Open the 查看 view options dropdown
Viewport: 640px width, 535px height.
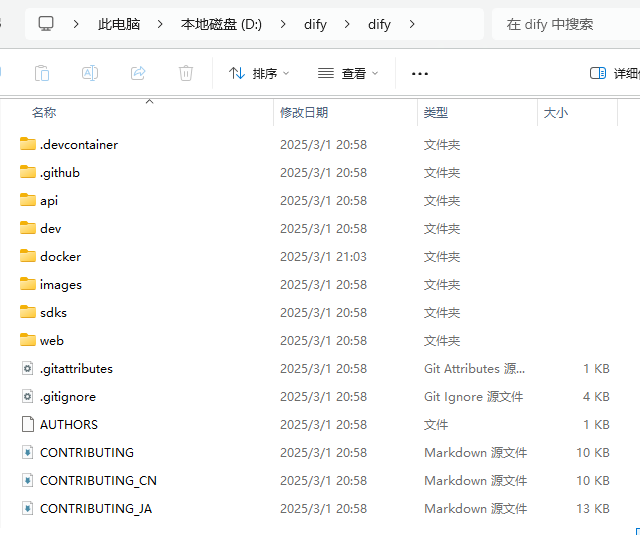point(348,73)
